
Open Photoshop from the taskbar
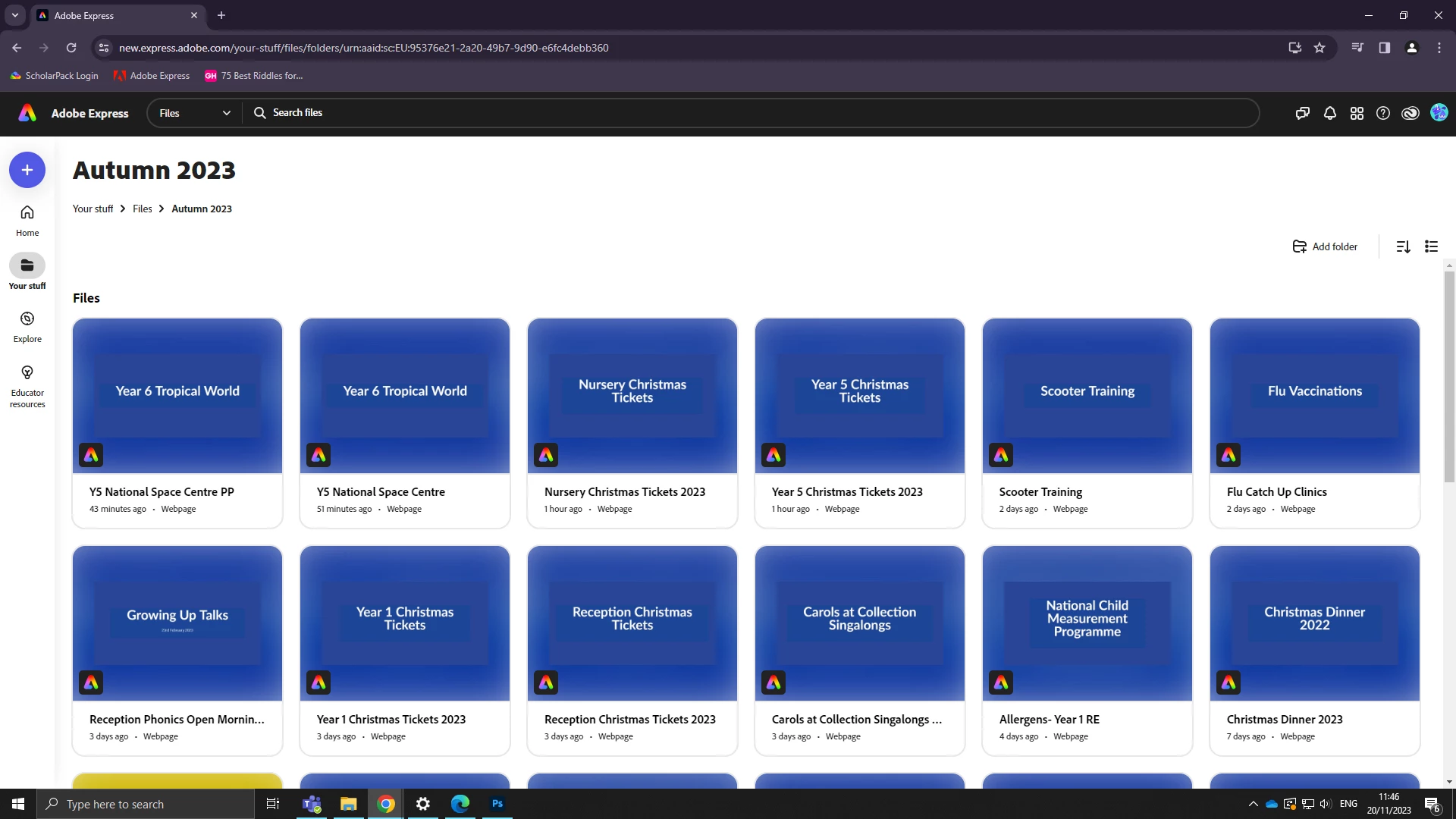click(497, 804)
